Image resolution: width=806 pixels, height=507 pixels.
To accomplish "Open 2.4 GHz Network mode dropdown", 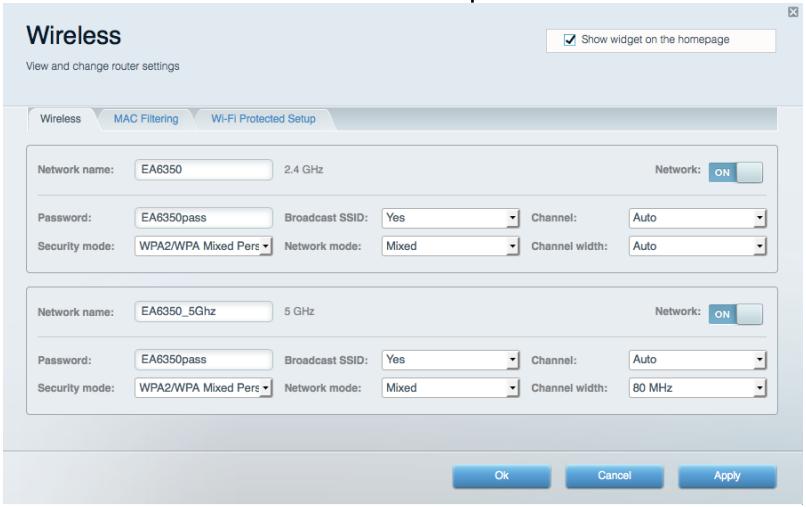I will tap(450, 246).
